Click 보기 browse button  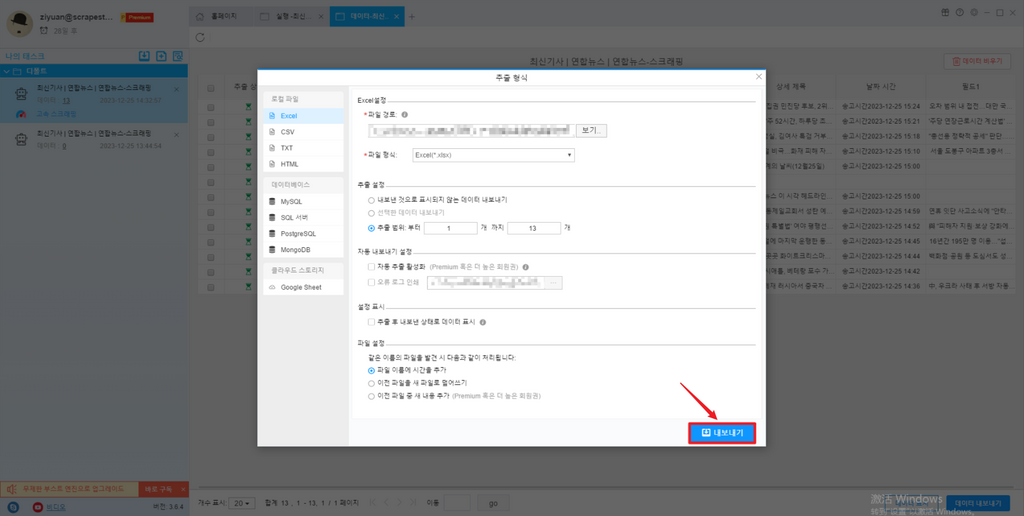(591, 131)
